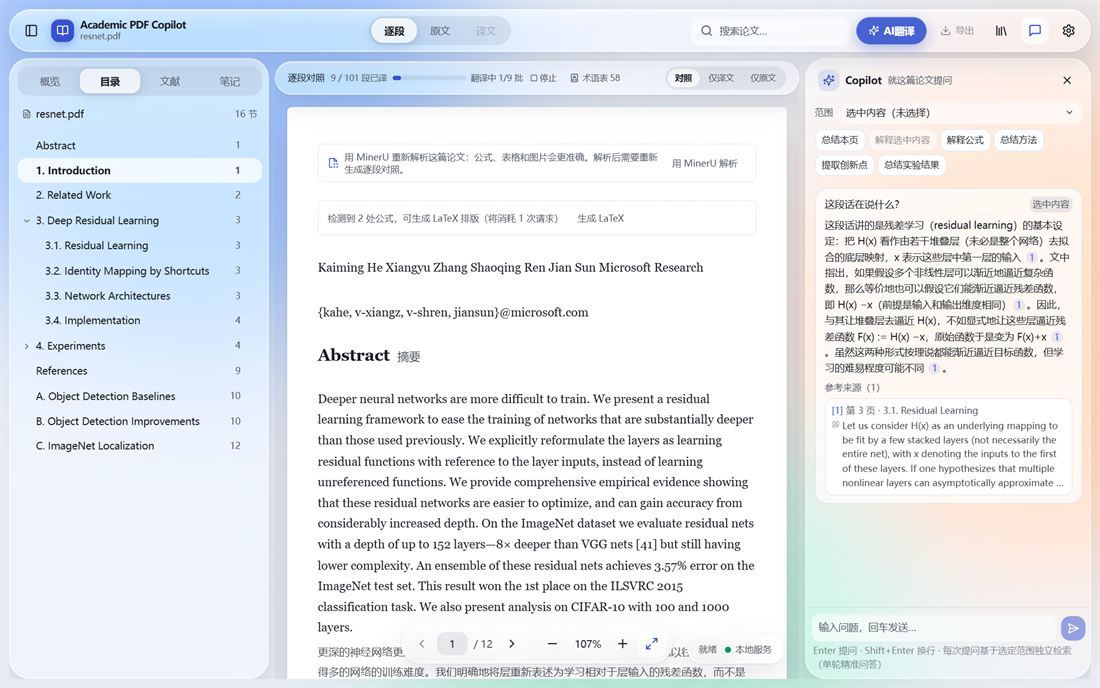Select 2. Related Work entry
The height and width of the screenshot is (688, 1100).
(x=140, y=195)
